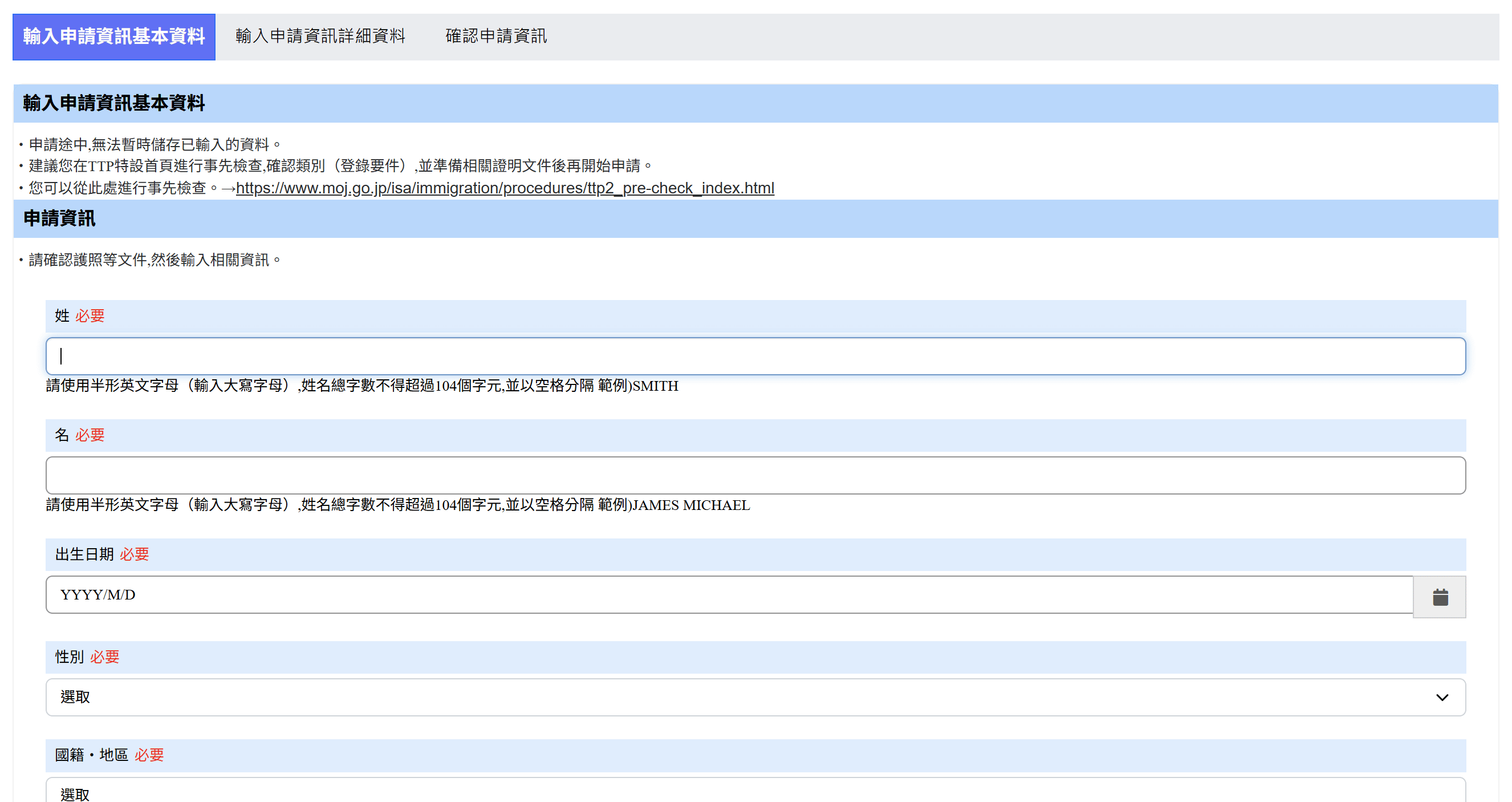Click the 名 必要 field label
Viewport: 1512px width, 802px height.
(x=80, y=435)
